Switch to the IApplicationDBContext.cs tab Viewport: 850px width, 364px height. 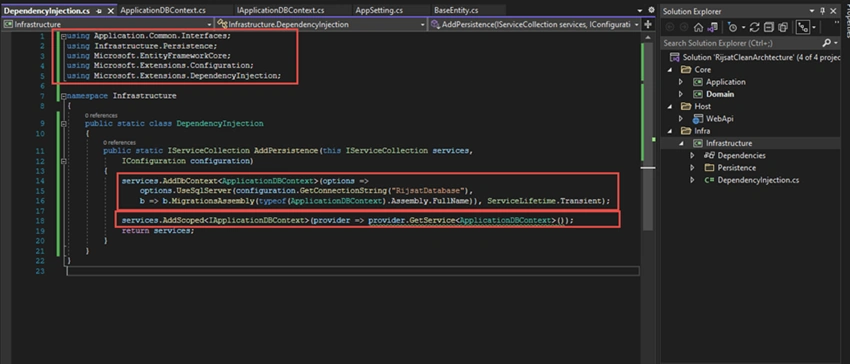click(281, 11)
